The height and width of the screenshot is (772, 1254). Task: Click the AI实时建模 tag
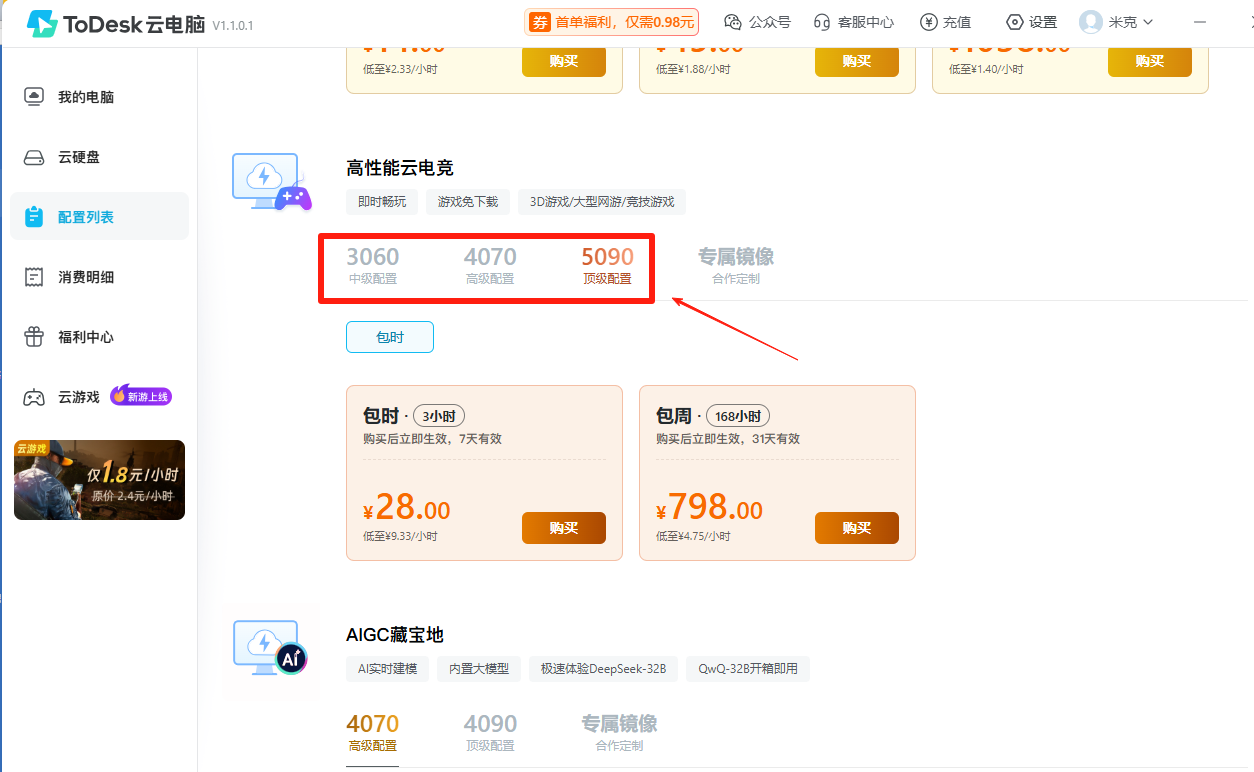point(388,668)
